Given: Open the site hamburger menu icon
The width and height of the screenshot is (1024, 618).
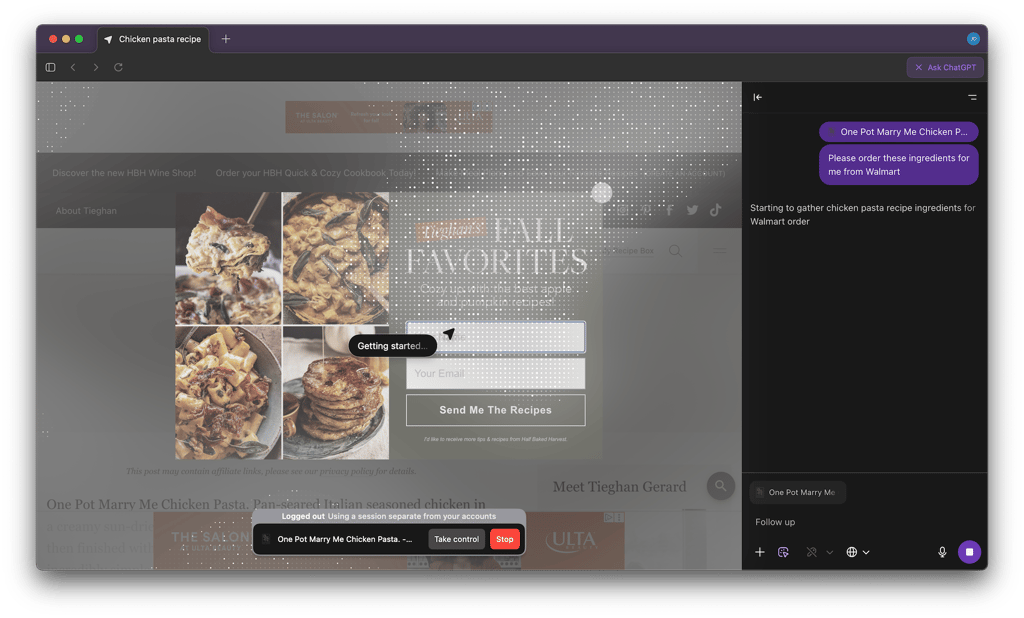Looking at the screenshot, I should [719, 251].
